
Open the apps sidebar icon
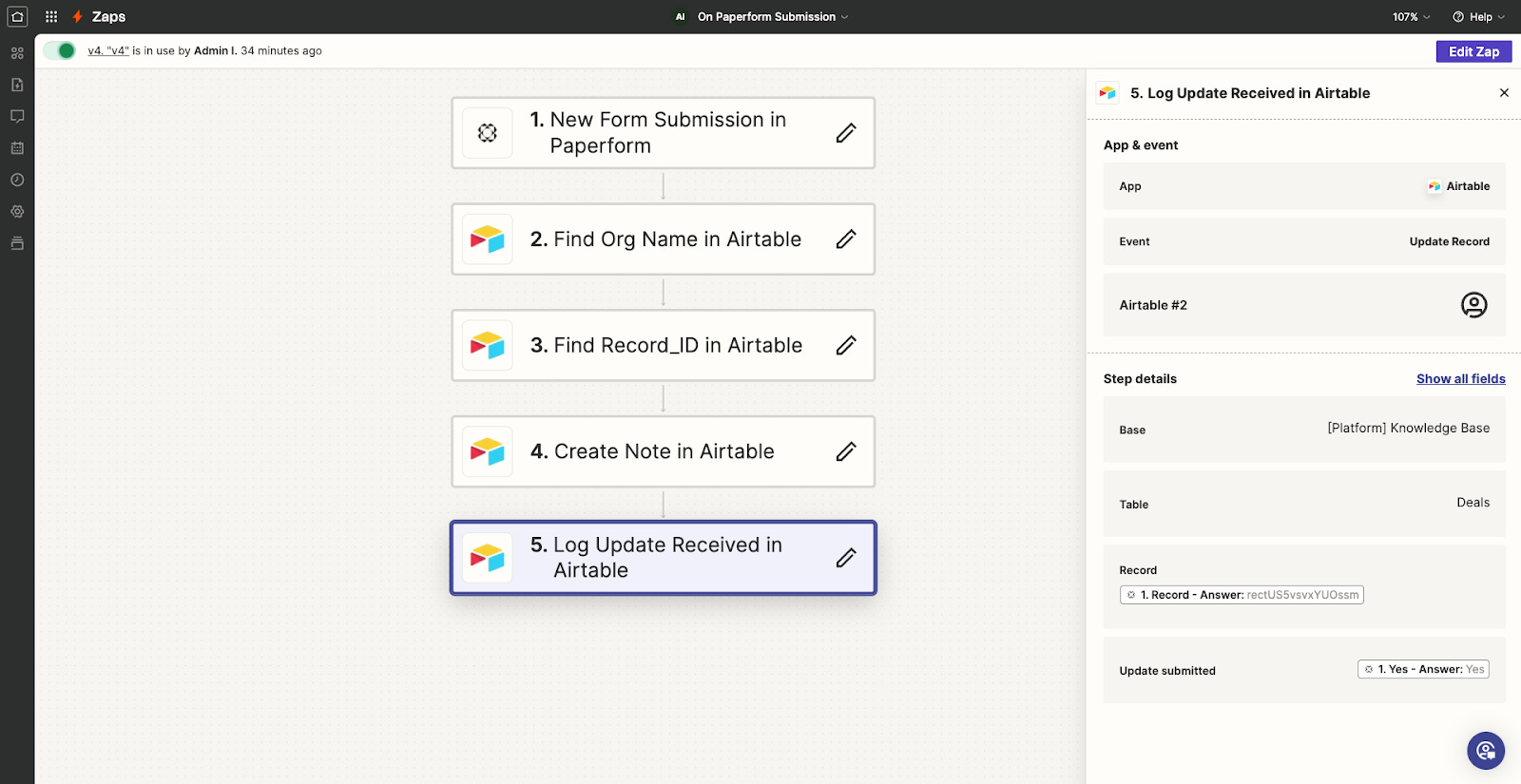pos(17,53)
